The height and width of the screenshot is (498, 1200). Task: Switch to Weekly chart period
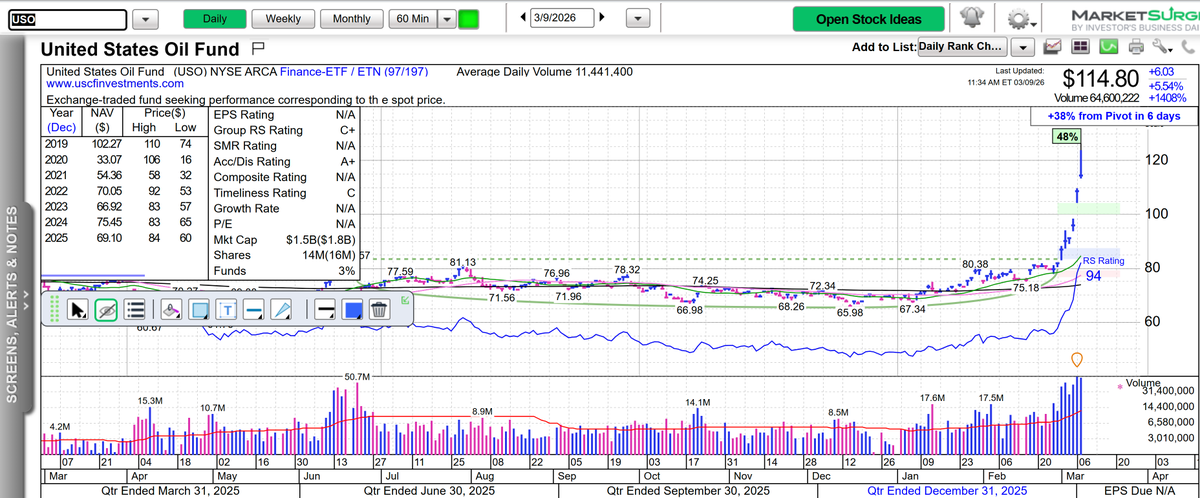(284, 19)
